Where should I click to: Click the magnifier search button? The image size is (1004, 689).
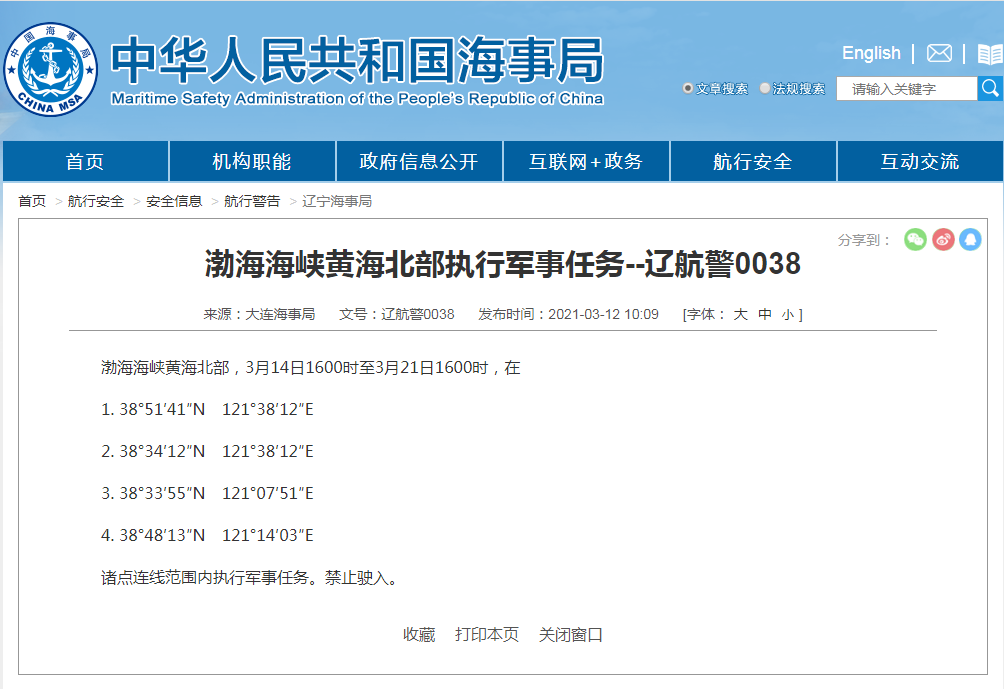tap(990, 88)
